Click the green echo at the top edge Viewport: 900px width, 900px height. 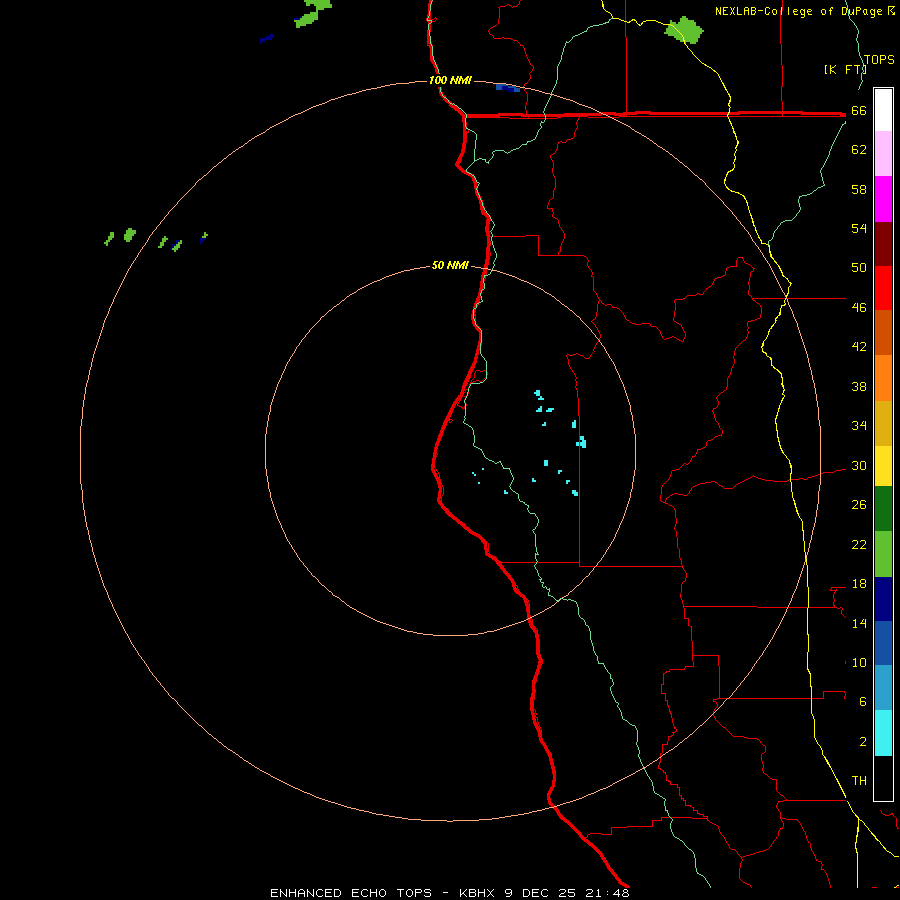(x=313, y=13)
